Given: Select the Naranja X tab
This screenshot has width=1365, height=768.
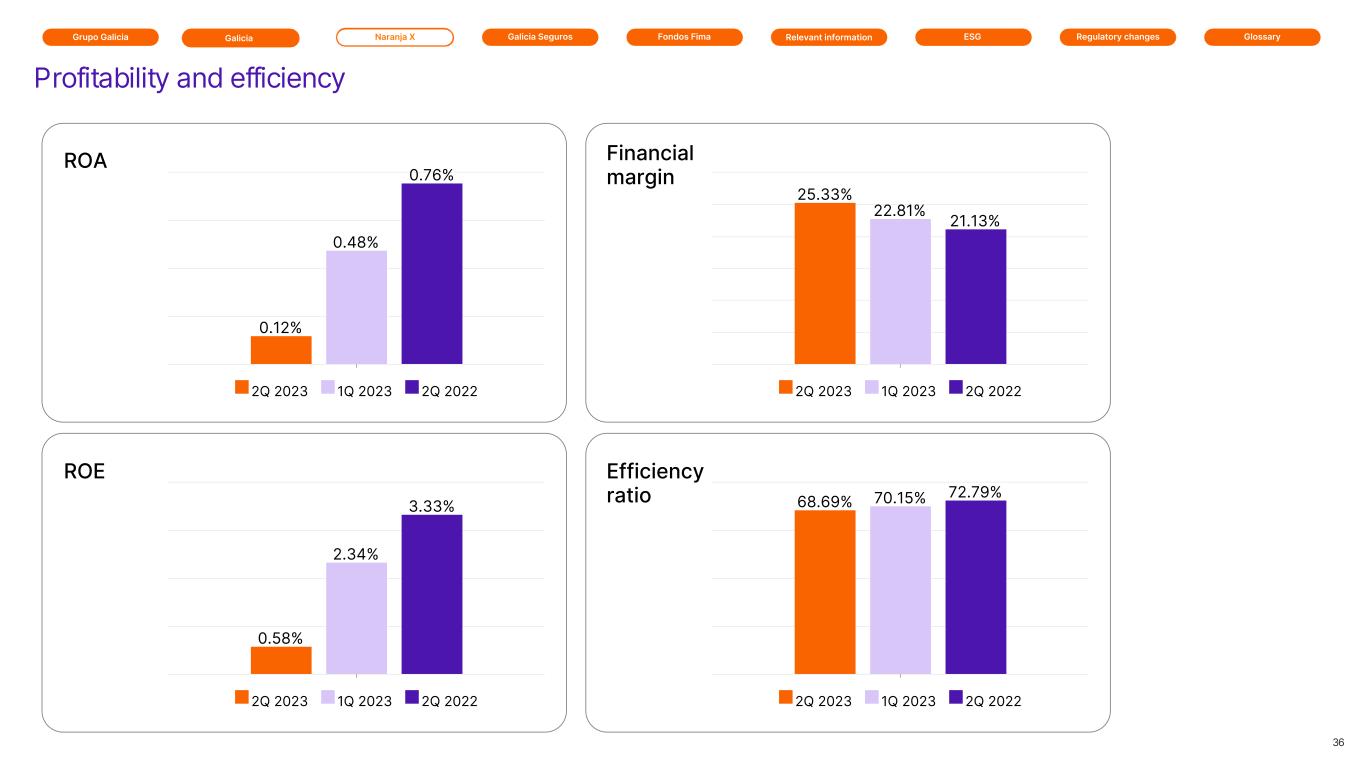Looking at the screenshot, I should click(x=395, y=37).
